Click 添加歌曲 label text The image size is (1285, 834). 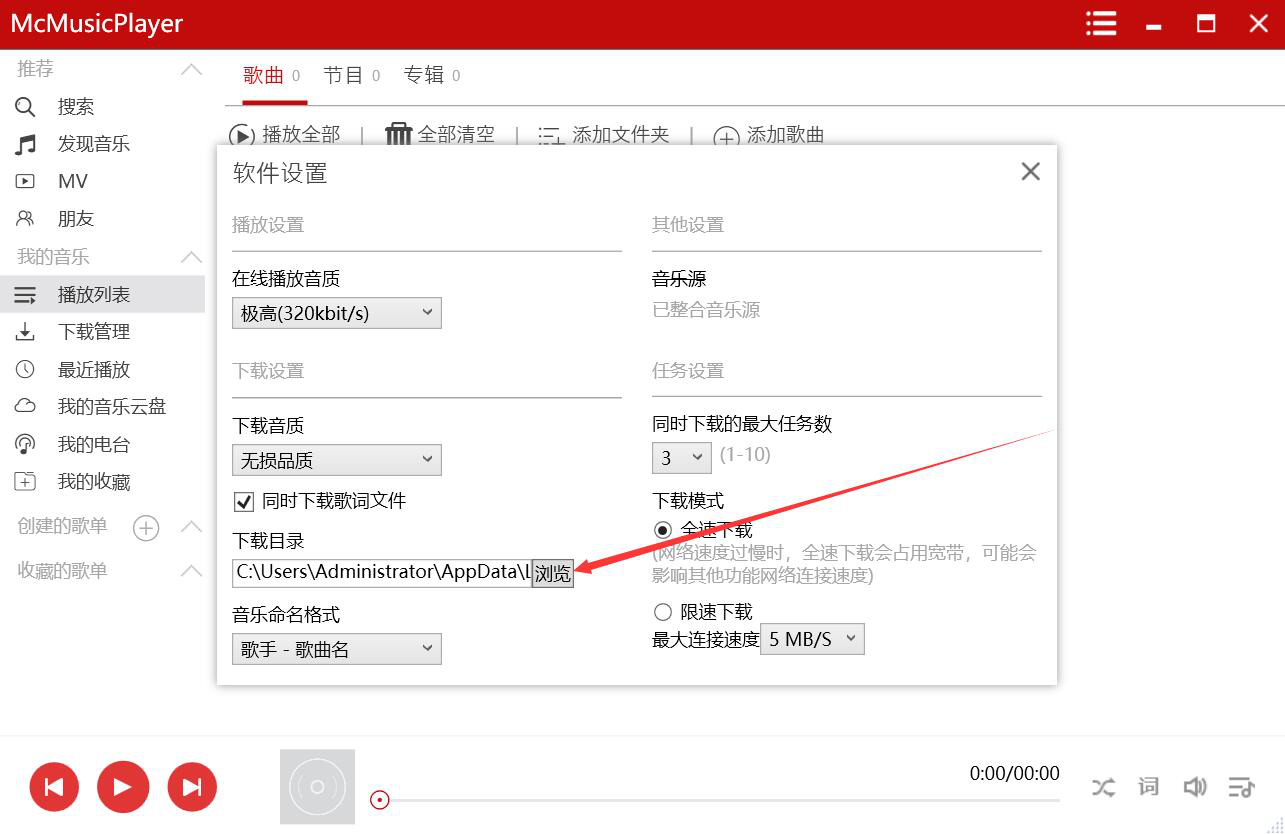pyautogui.click(x=786, y=135)
